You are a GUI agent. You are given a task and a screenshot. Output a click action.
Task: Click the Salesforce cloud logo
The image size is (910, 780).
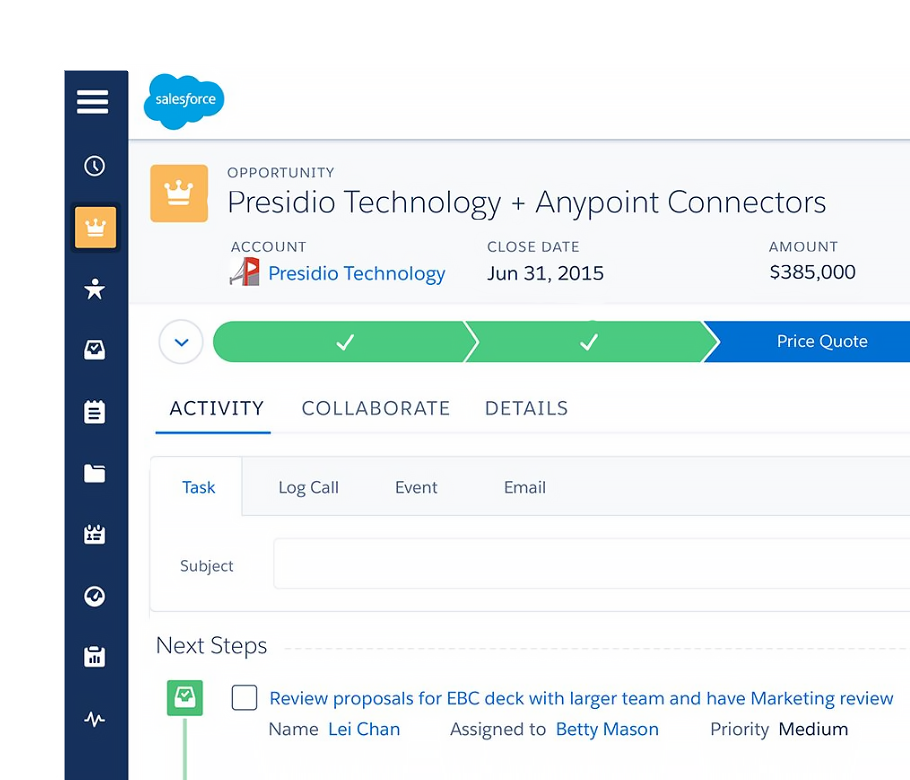point(184,101)
